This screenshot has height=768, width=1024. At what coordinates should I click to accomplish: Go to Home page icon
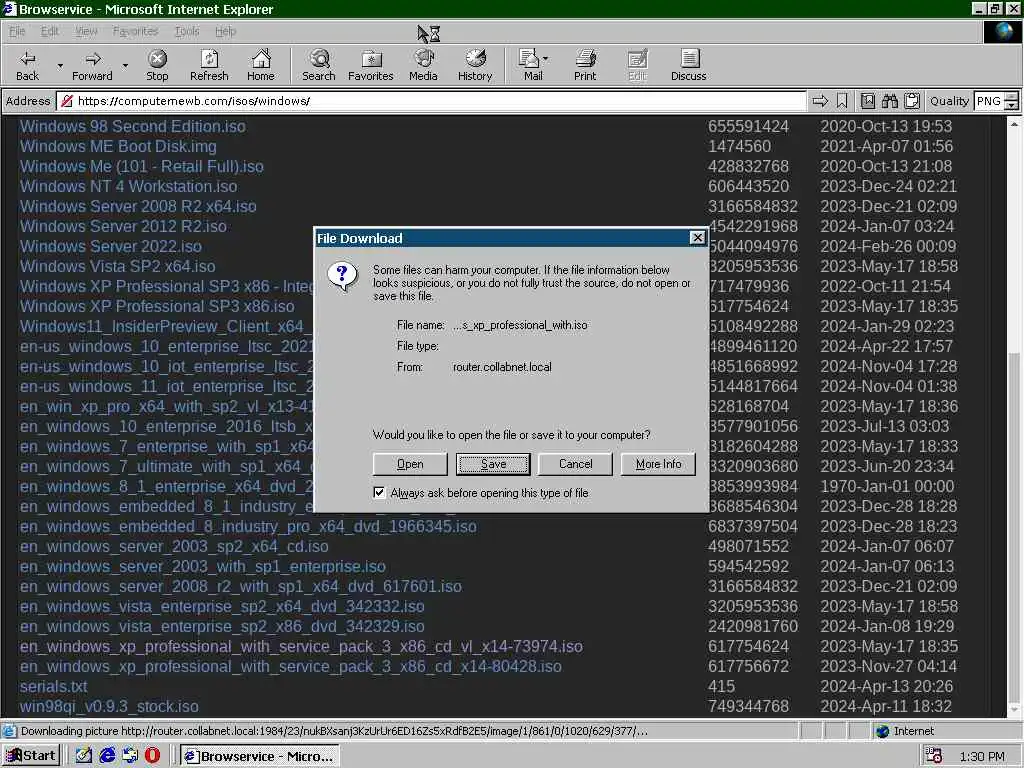261,65
